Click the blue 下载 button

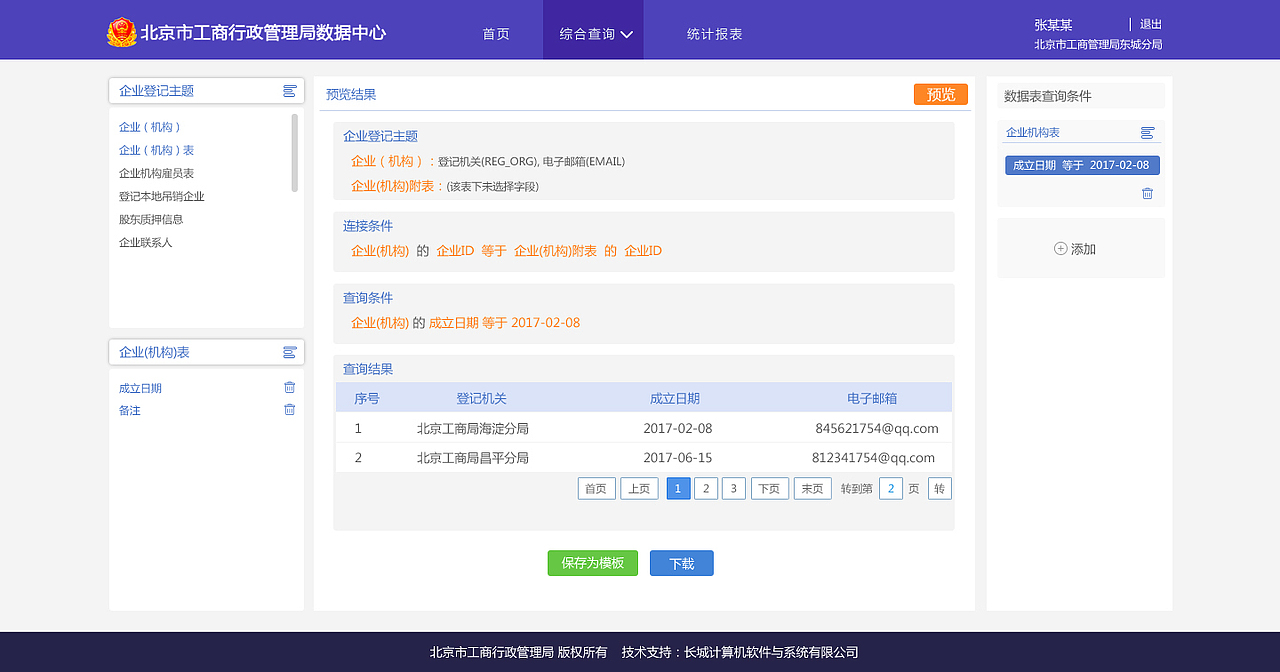click(x=682, y=563)
